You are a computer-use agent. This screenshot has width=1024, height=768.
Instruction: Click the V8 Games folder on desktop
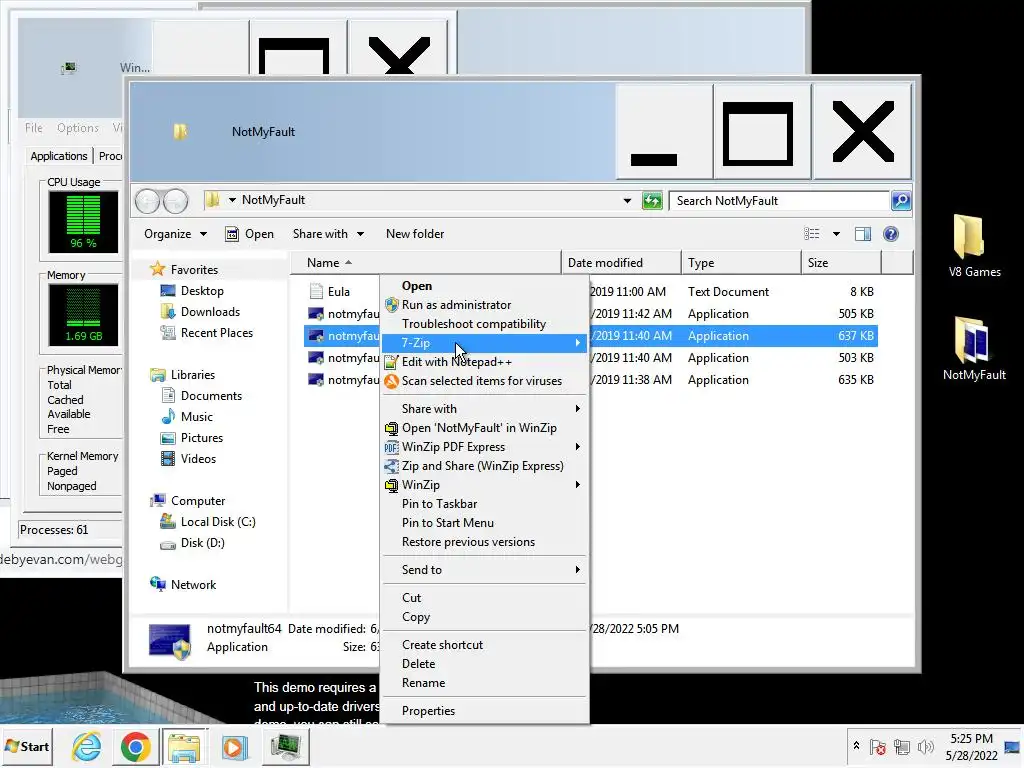point(968,236)
